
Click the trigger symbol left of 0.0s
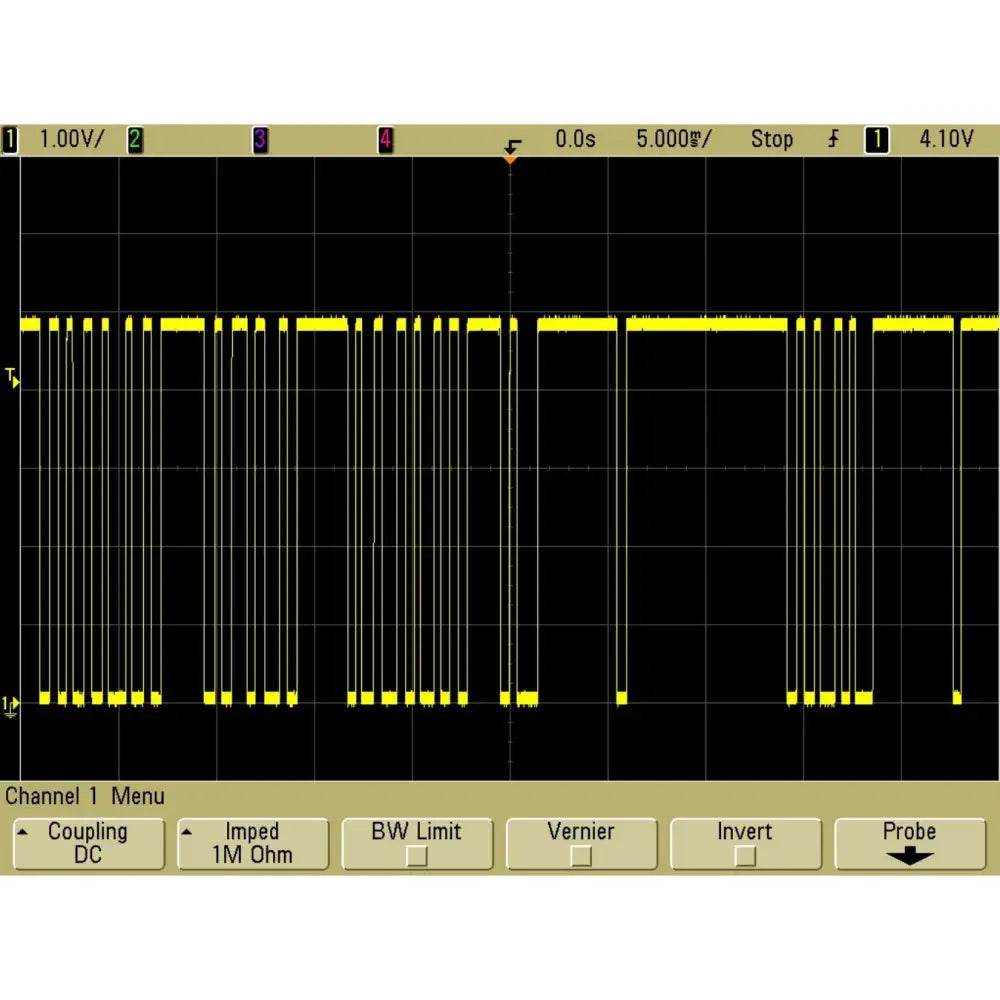(513, 143)
